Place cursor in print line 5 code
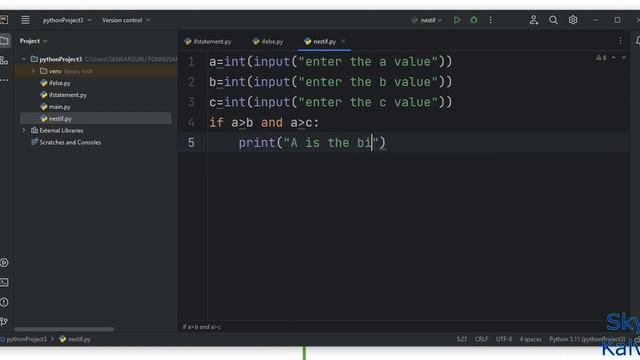 (312, 142)
